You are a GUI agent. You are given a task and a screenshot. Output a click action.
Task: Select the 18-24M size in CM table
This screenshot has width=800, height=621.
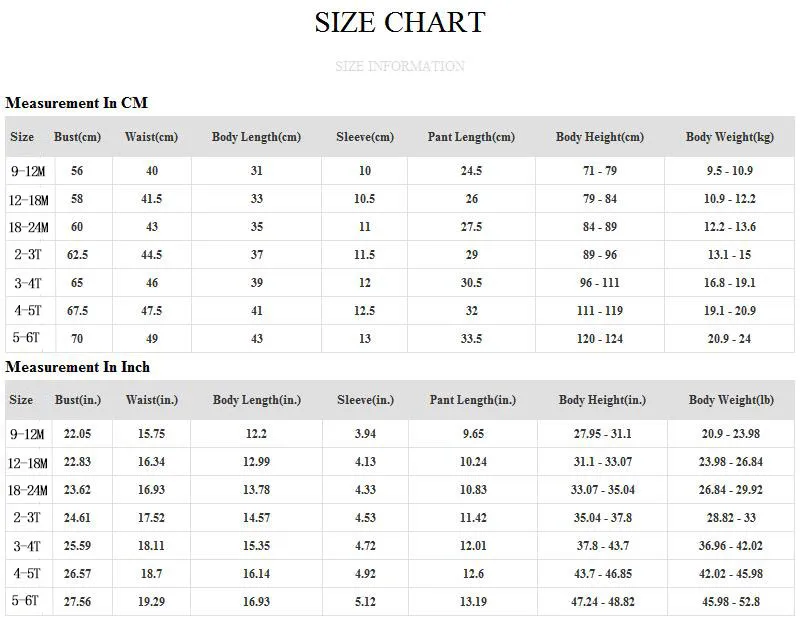click(29, 227)
